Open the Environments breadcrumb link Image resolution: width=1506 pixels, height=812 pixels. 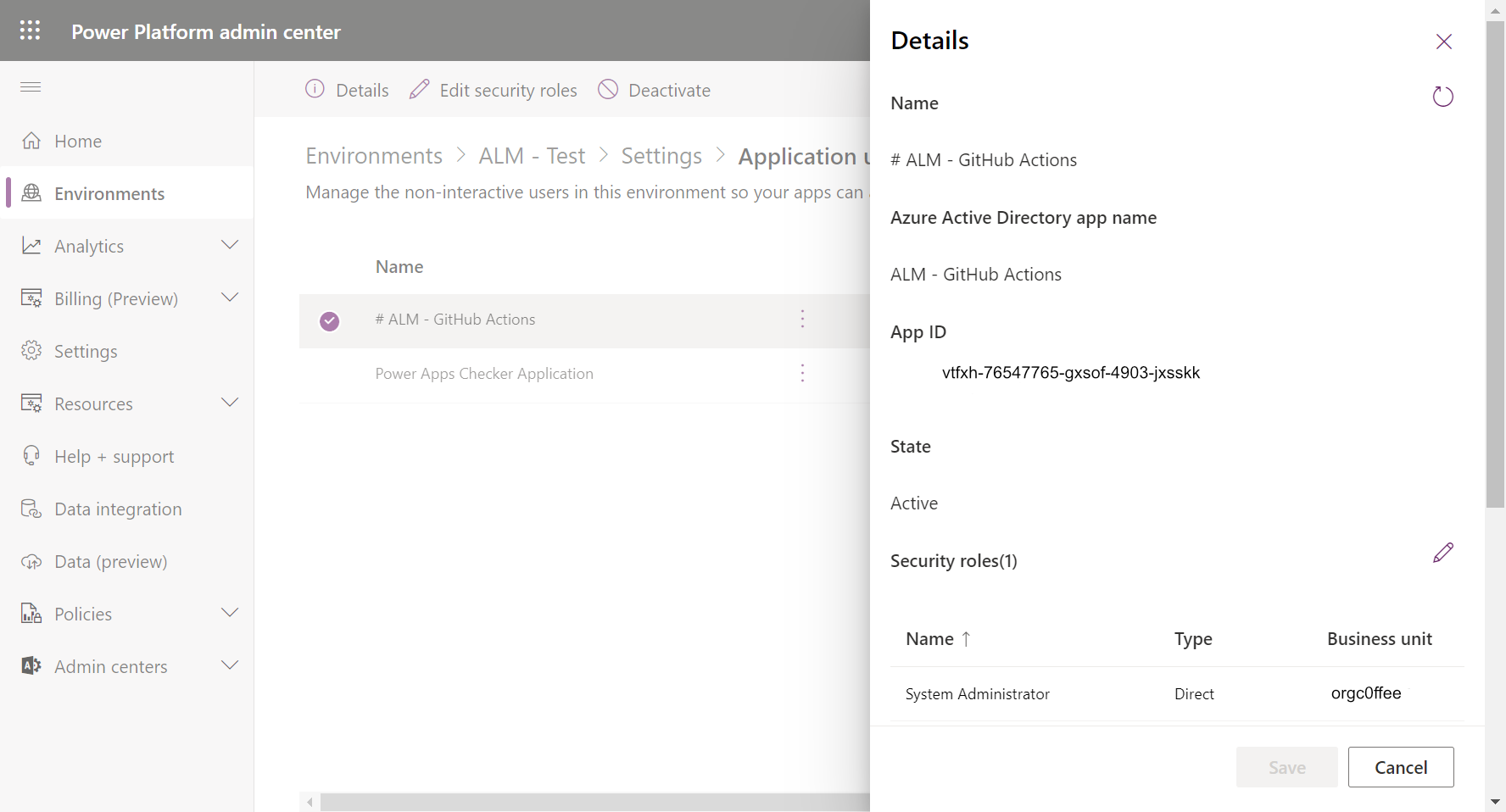pyautogui.click(x=374, y=155)
